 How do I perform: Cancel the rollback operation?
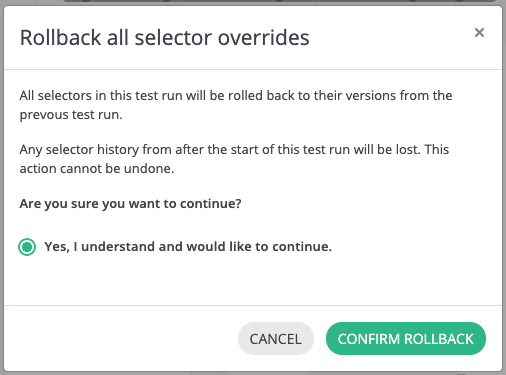pyautogui.click(x=276, y=339)
